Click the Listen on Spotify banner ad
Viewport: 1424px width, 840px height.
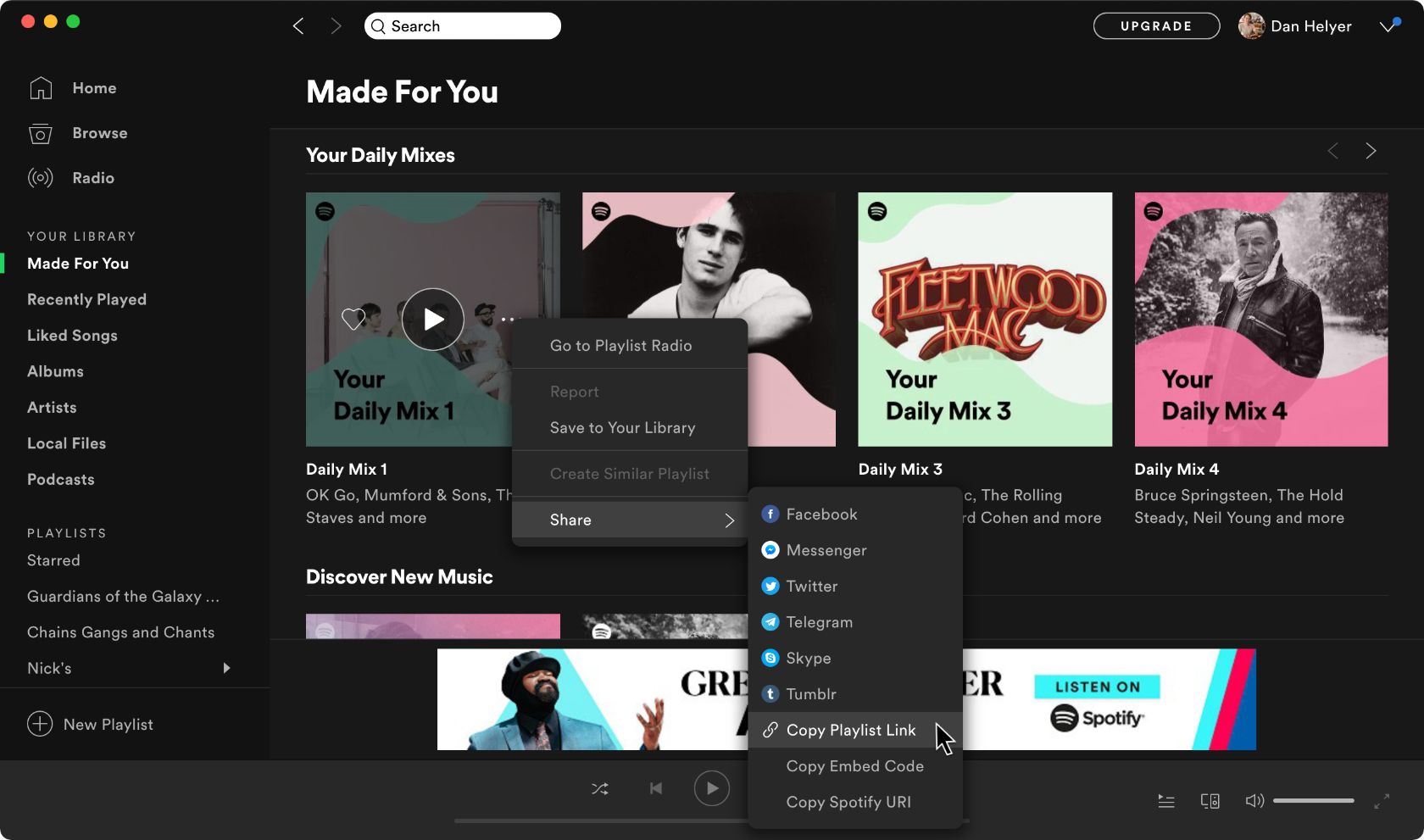[847, 699]
